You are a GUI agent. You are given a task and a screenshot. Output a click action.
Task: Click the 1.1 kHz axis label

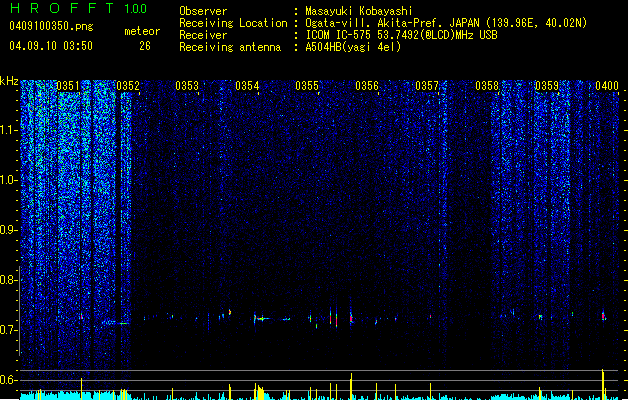[x=8, y=130]
